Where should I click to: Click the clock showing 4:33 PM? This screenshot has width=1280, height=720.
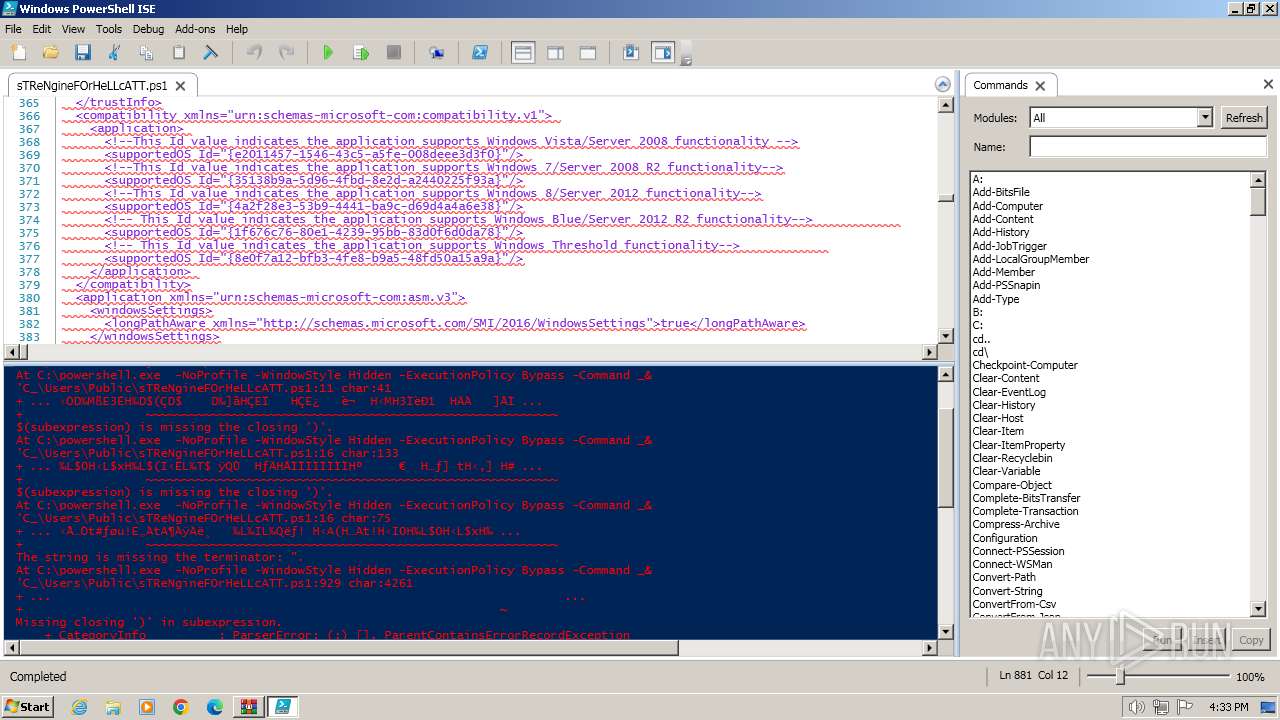click(x=1228, y=707)
